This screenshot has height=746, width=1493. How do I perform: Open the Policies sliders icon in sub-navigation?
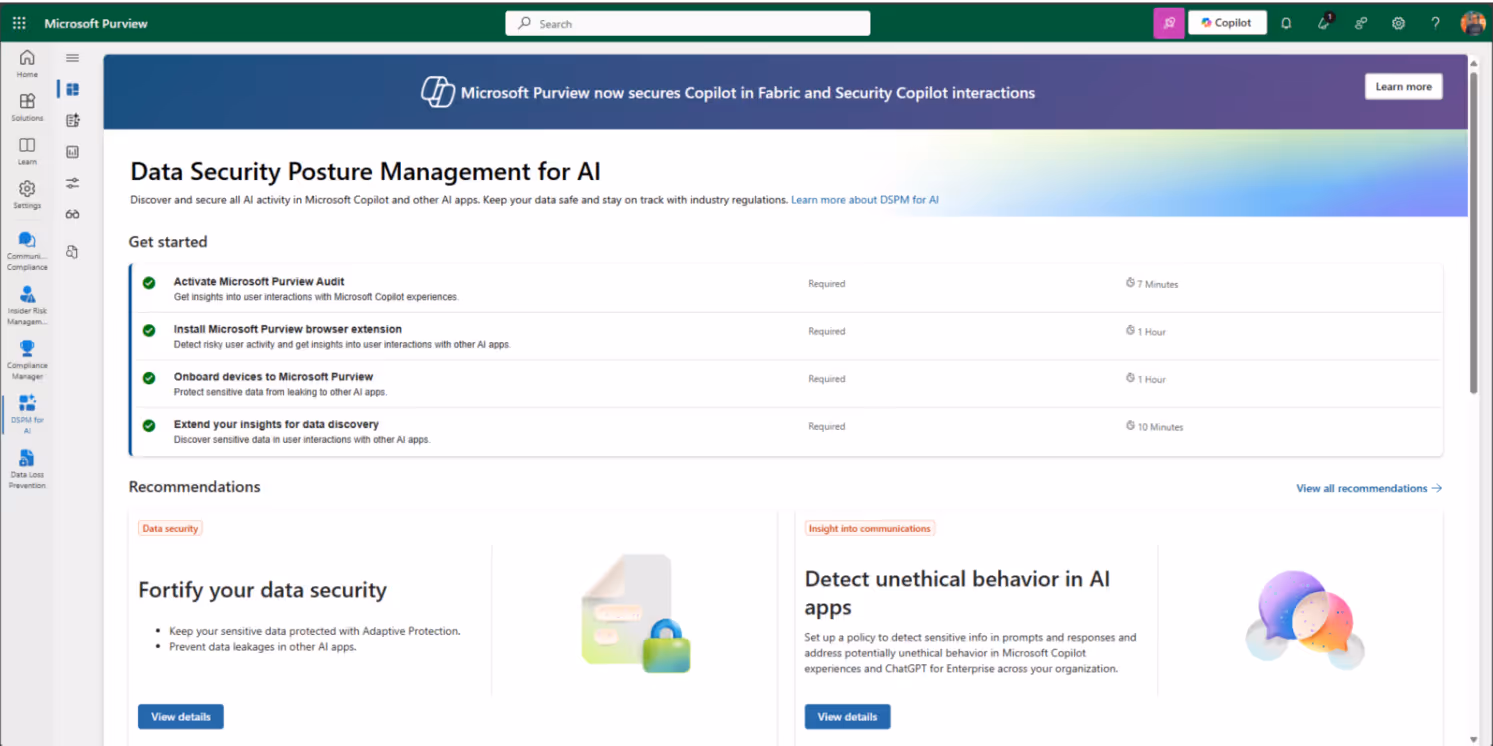click(72, 183)
